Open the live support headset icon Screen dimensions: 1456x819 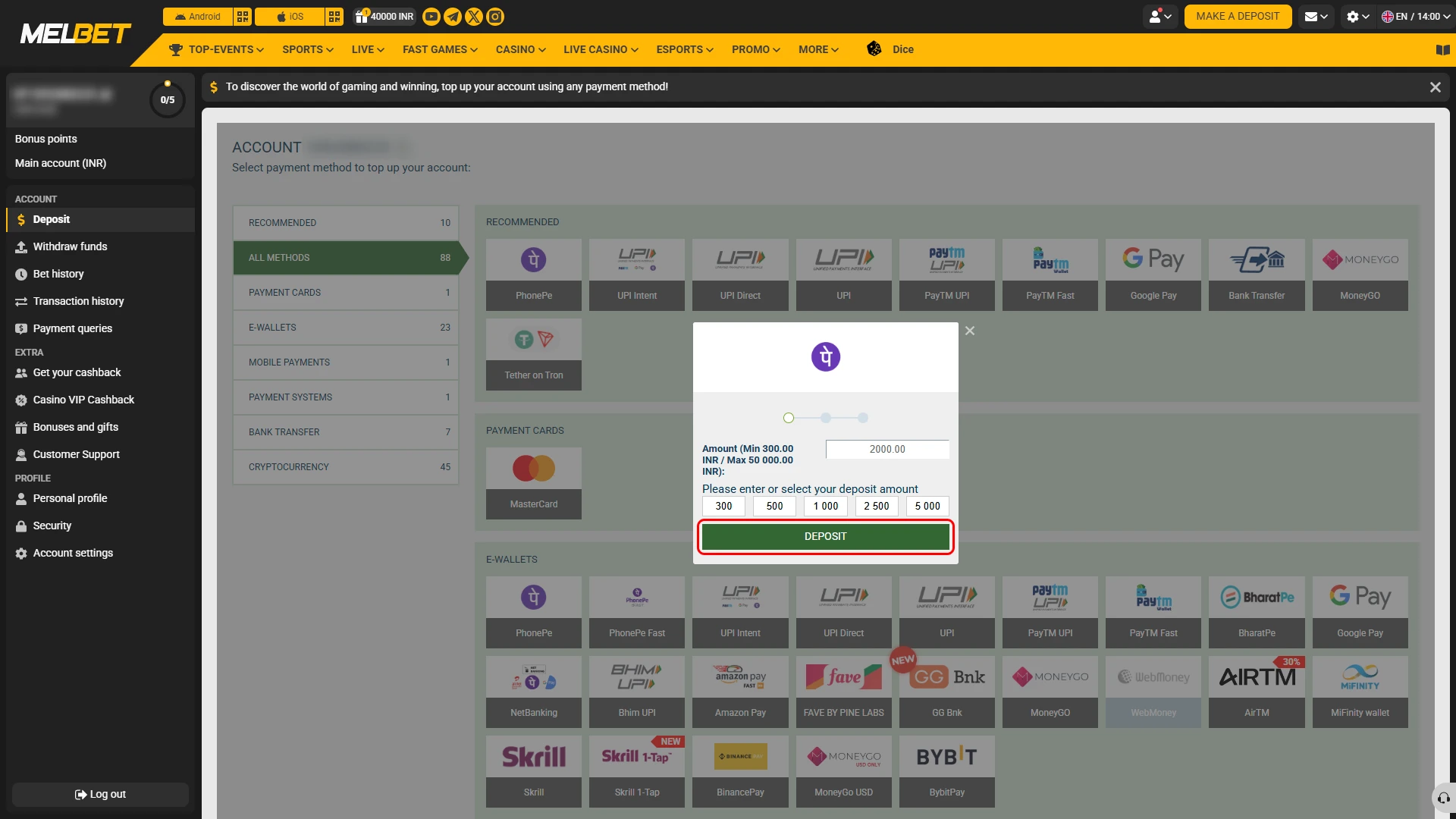tap(1443, 798)
